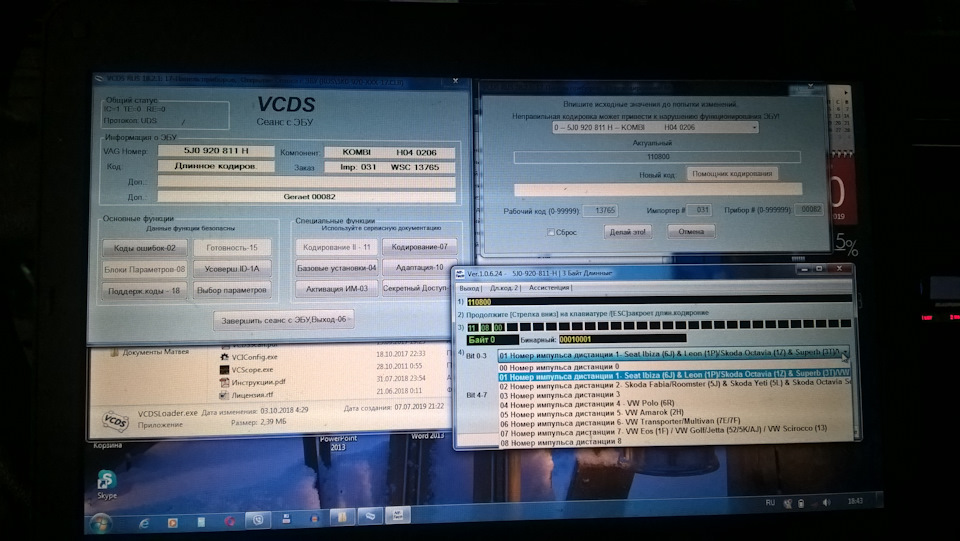
Task: Open the Skype desktop shortcut
Action: click(x=107, y=484)
